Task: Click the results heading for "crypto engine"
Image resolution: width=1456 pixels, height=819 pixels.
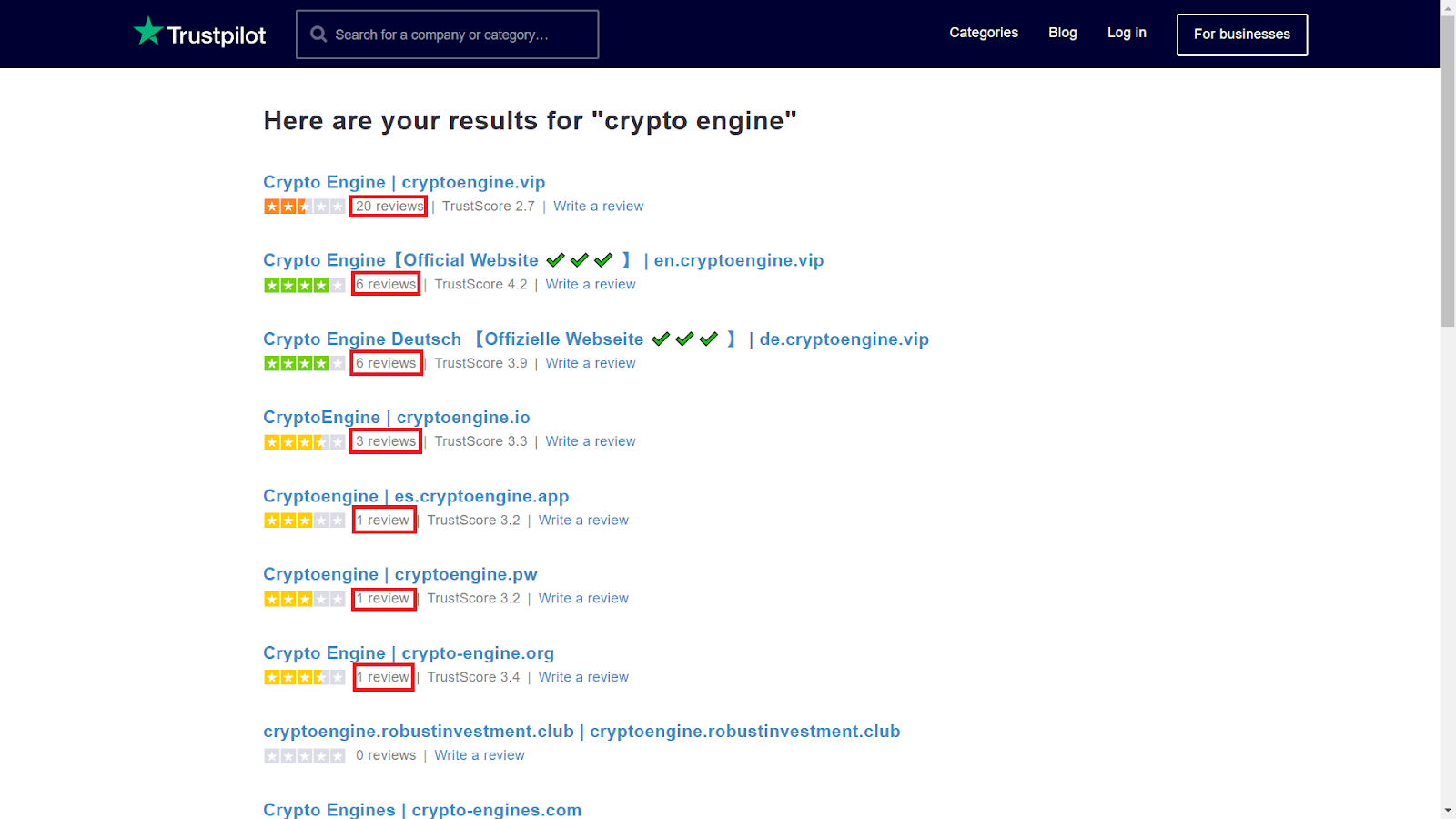Action: pos(530,121)
